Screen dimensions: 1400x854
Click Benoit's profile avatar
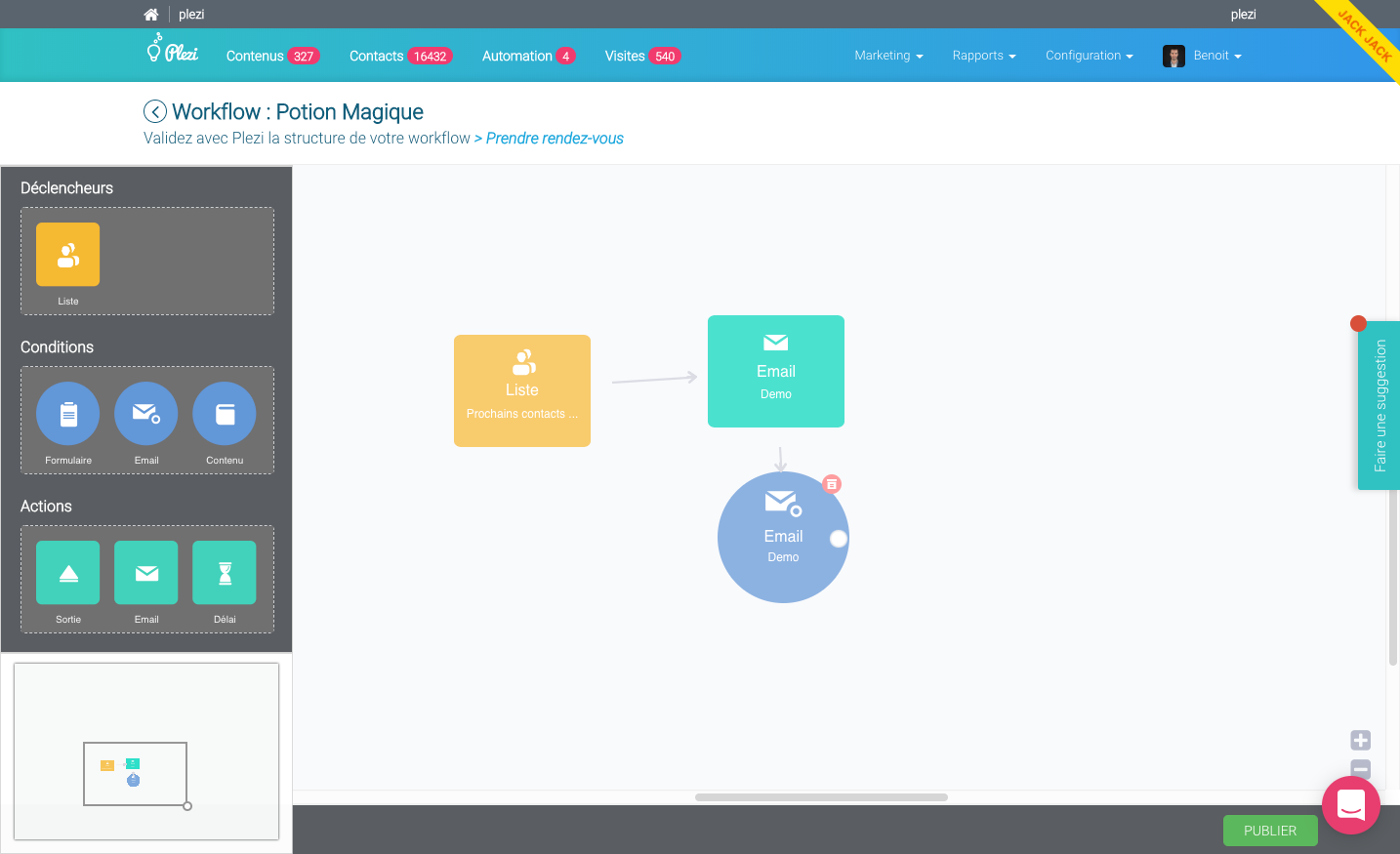1174,57
